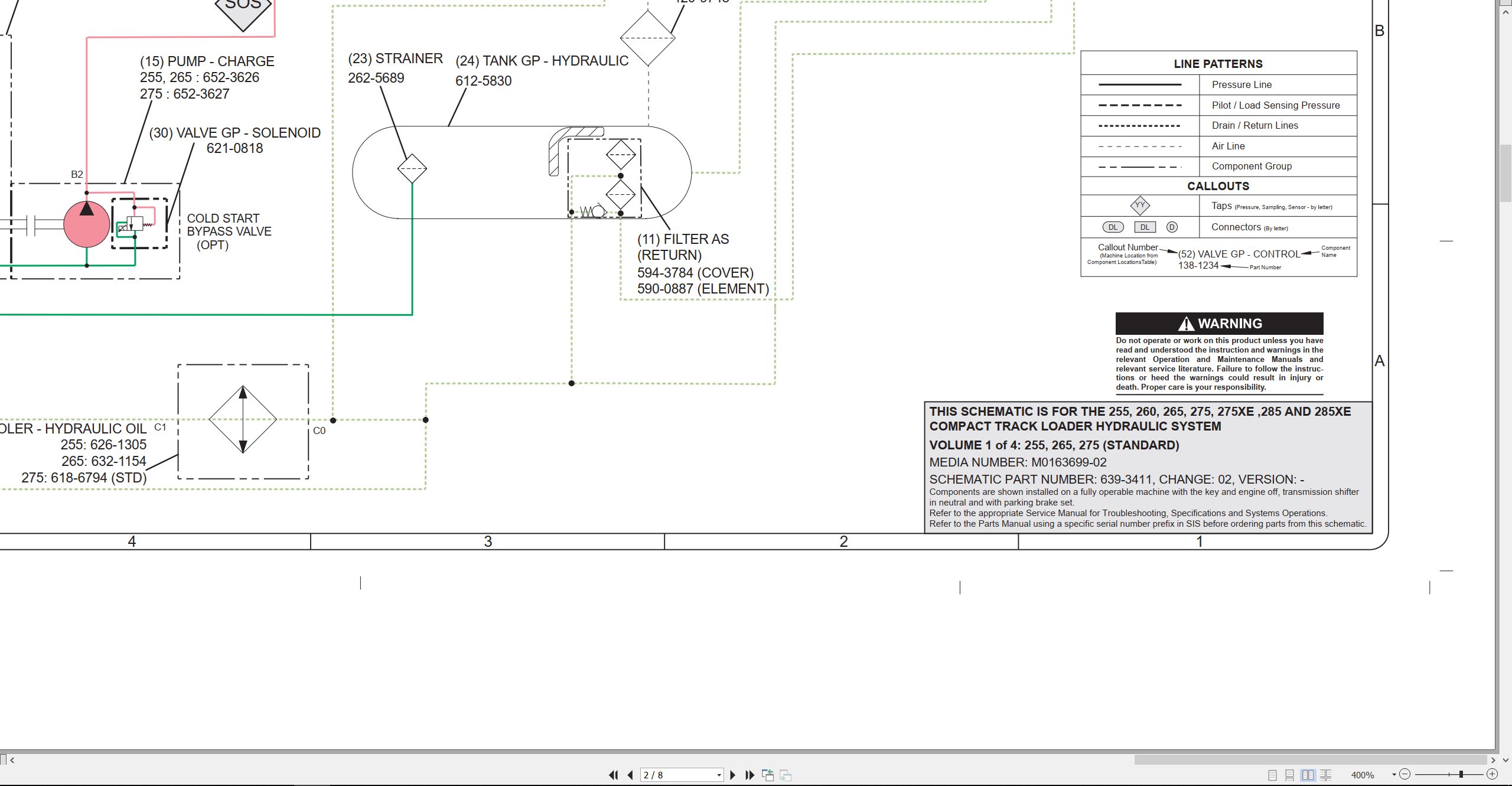Select the two-page facing view layout

pyautogui.click(x=1308, y=775)
